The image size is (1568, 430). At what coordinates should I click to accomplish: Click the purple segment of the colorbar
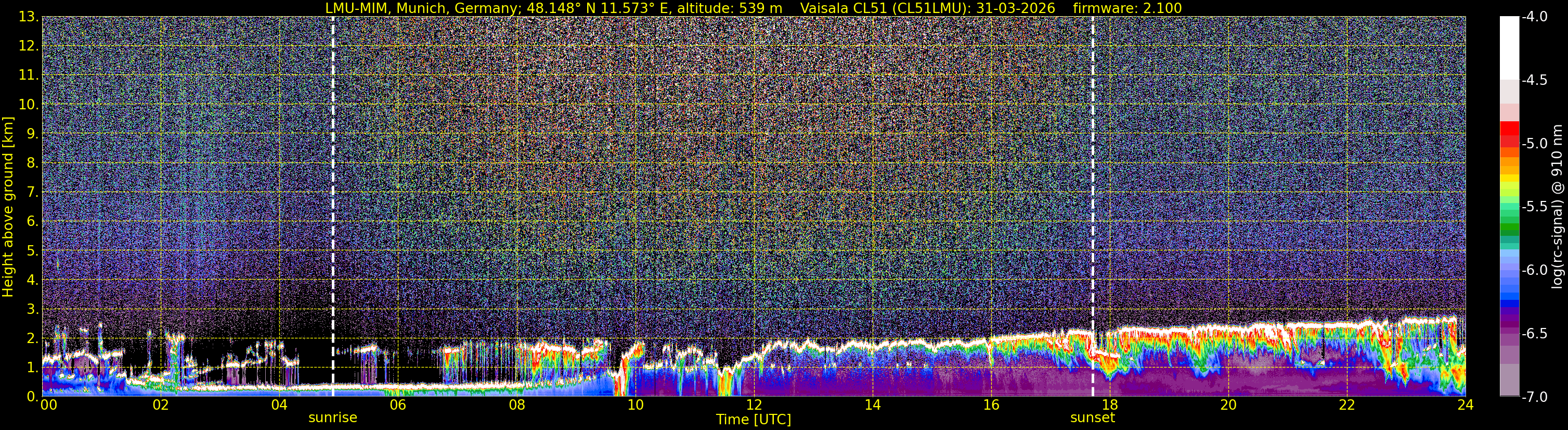coord(1510,317)
